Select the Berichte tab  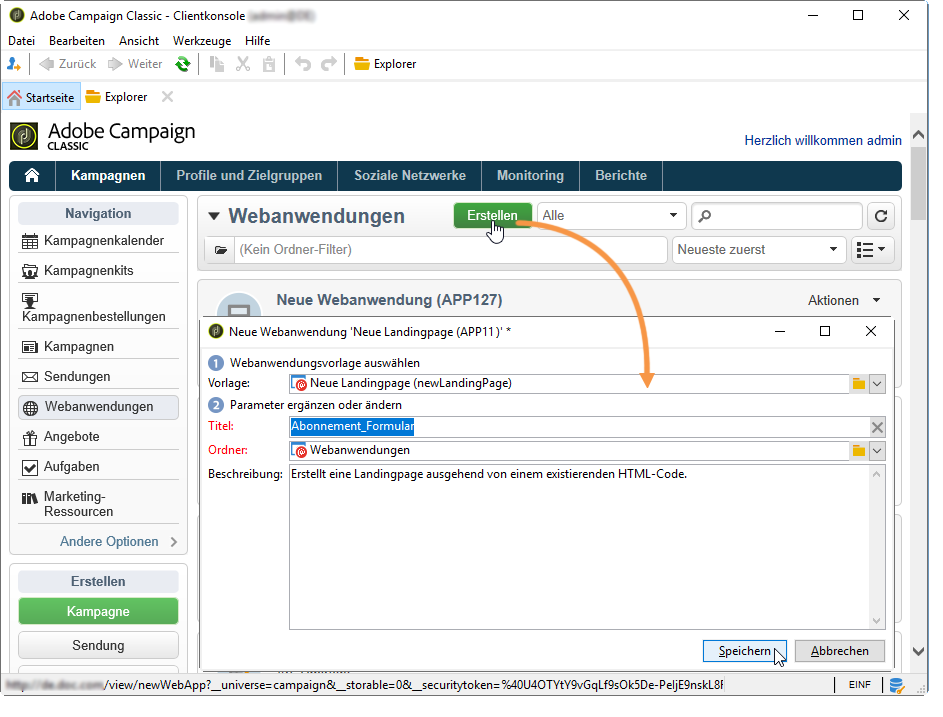(x=621, y=176)
